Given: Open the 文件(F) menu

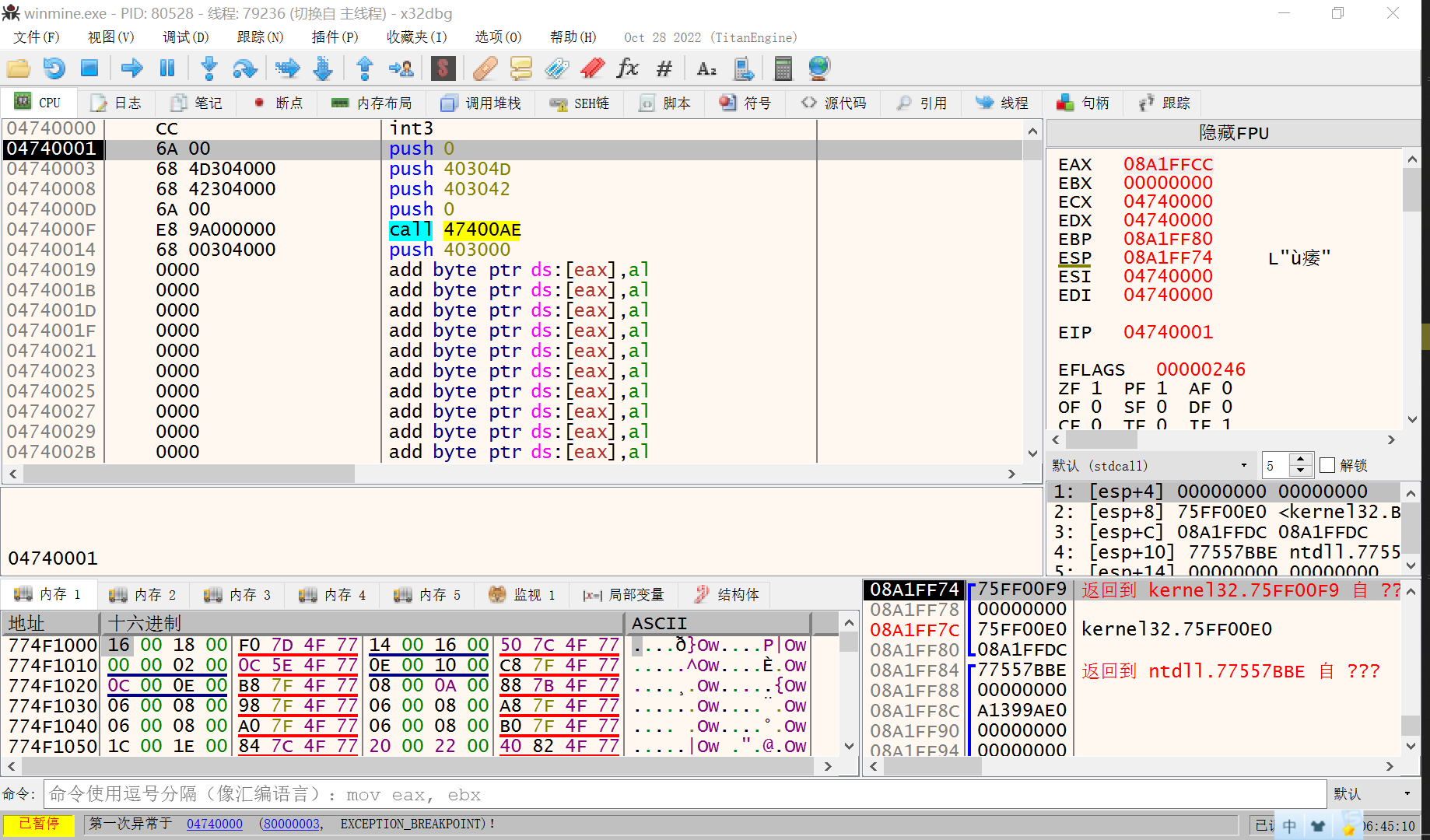Looking at the screenshot, I should point(36,37).
